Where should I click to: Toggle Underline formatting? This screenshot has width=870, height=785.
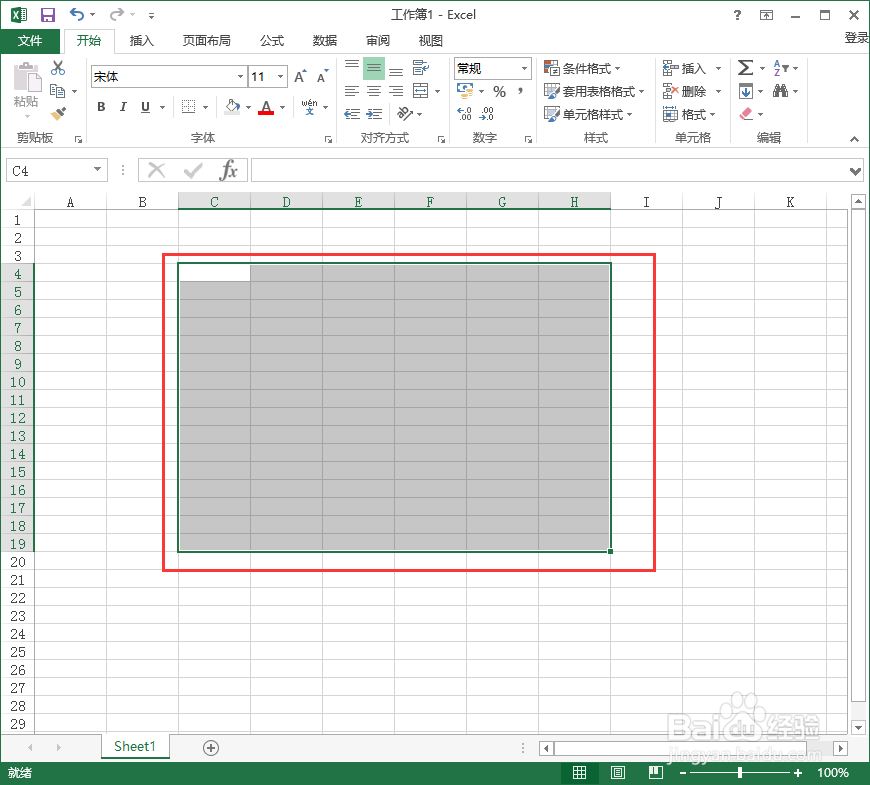145,107
